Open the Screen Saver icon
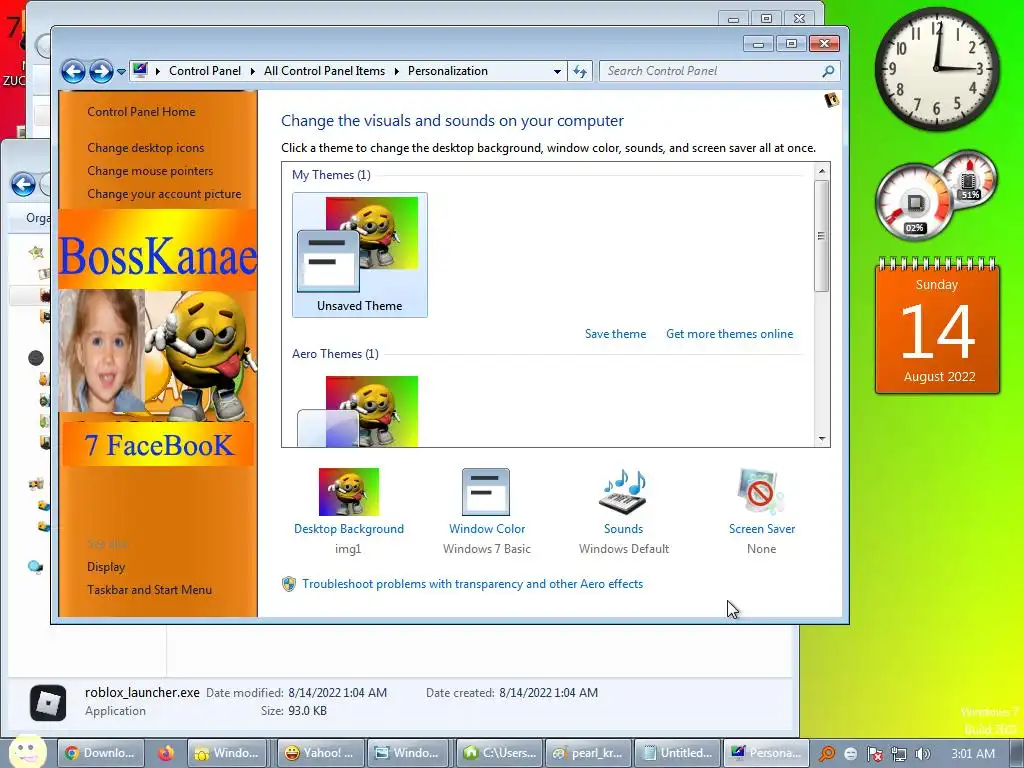1024x768 pixels. pyautogui.click(x=761, y=492)
